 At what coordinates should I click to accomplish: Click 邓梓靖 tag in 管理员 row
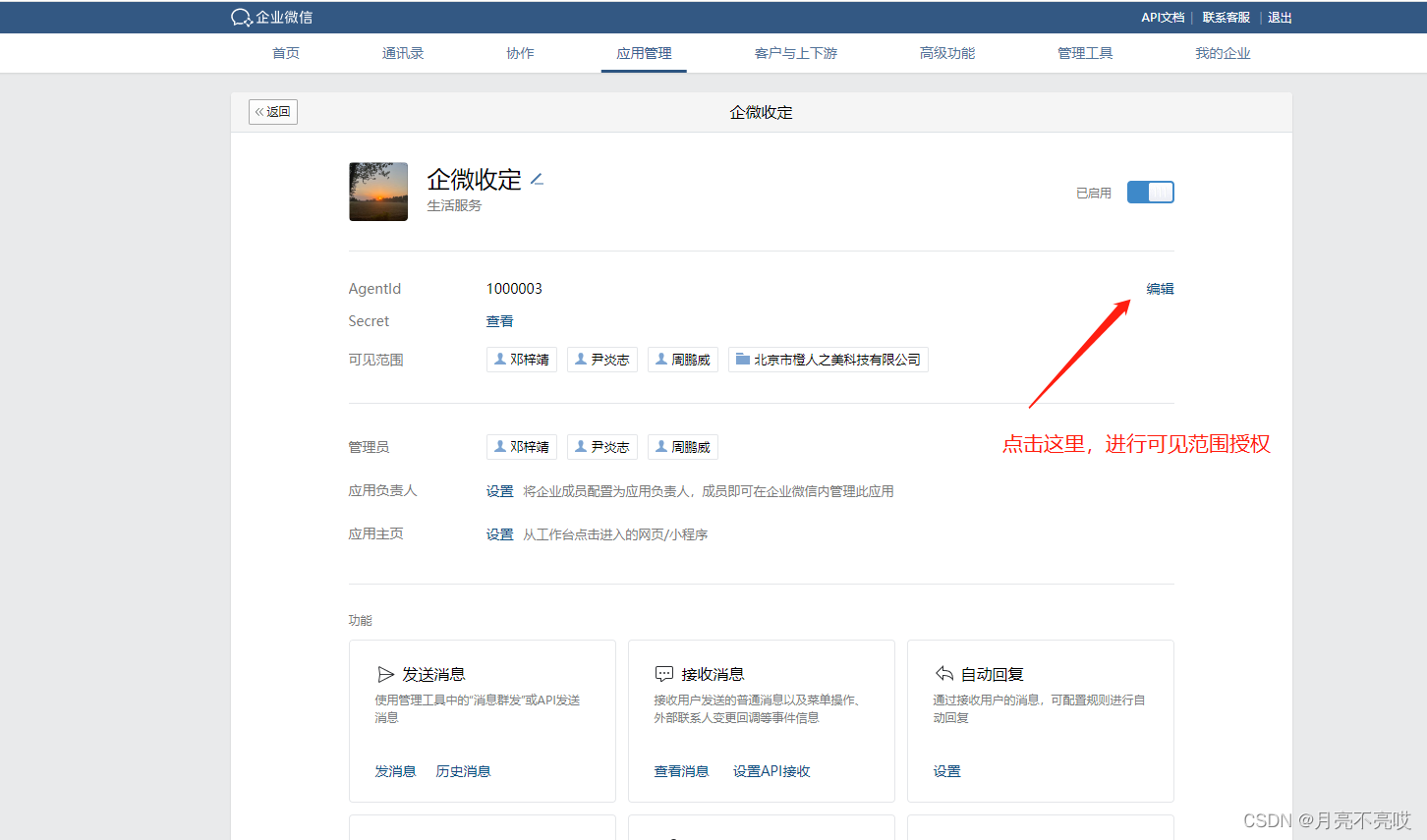(x=522, y=447)
